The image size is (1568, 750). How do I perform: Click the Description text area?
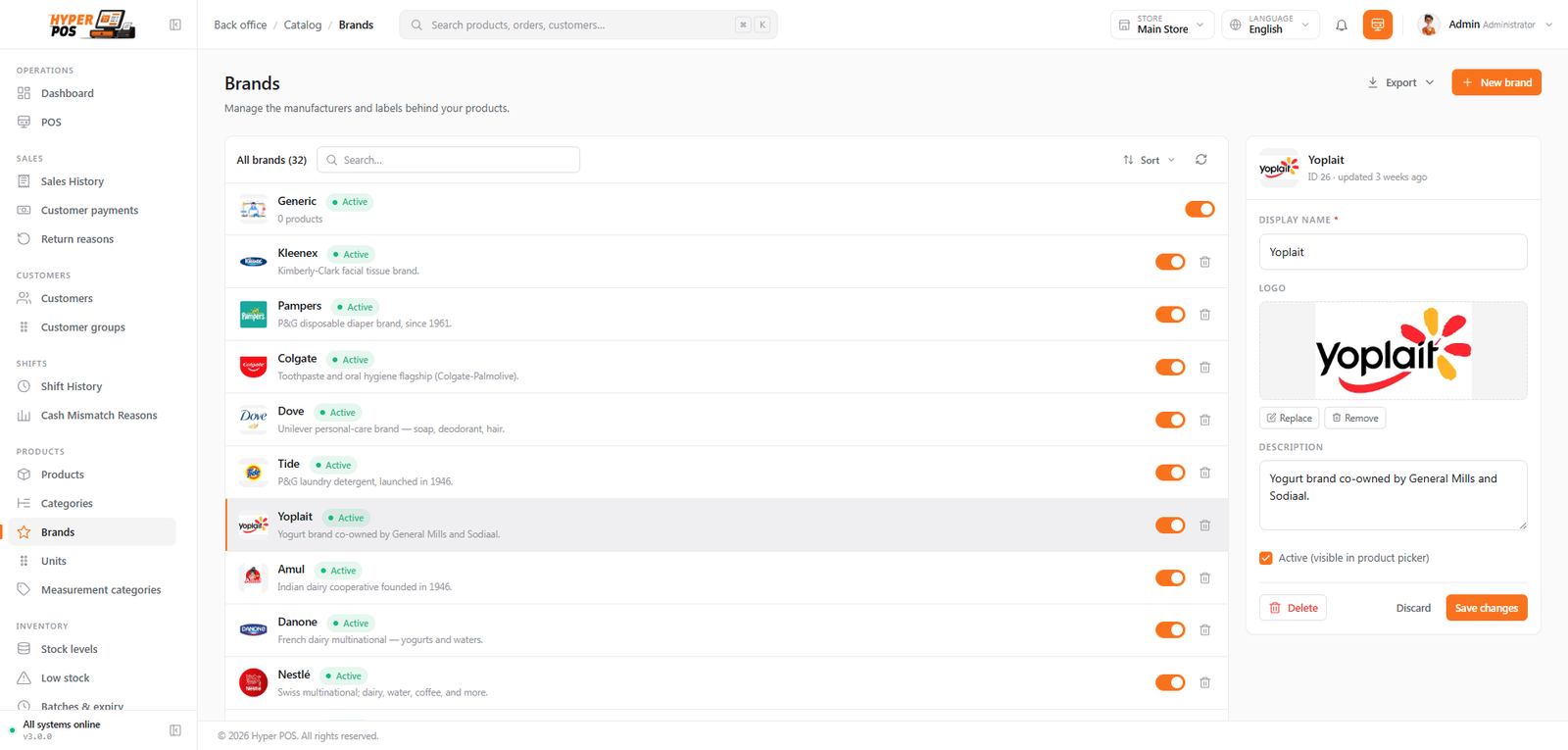click(1393, 495)
